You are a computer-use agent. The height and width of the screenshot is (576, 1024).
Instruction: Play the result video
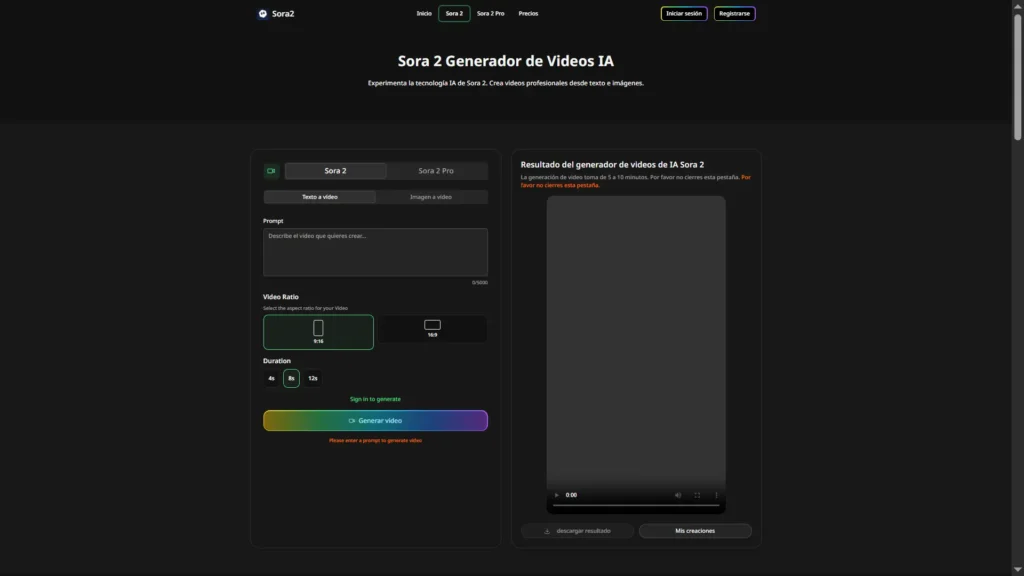click(x=556, y=495)
